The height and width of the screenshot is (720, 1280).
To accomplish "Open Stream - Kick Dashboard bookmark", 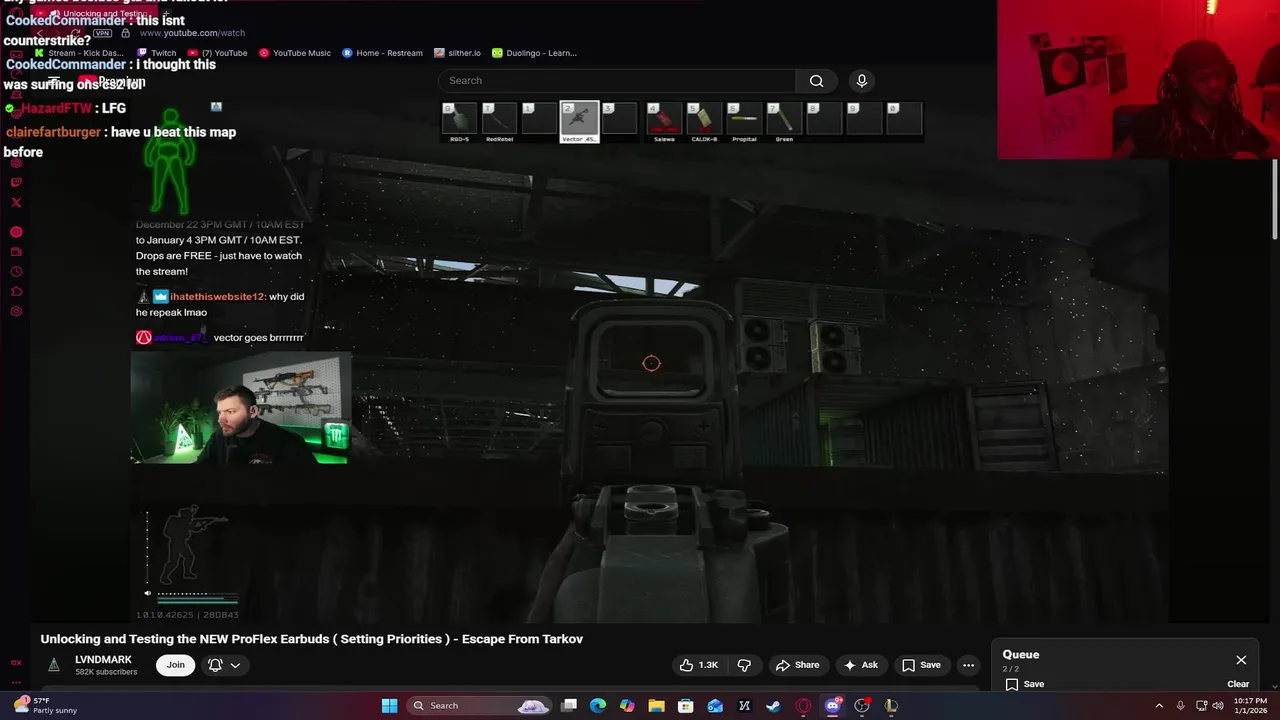I will [79, 53].
